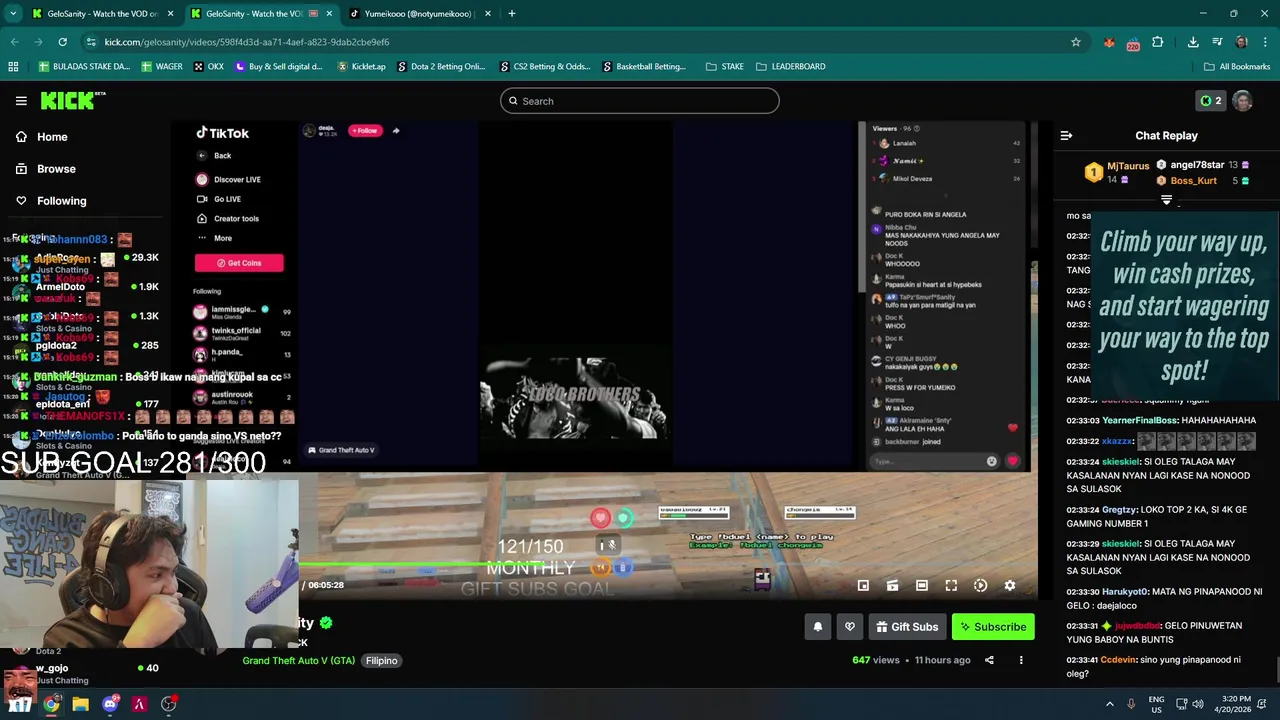The image size is (1280, 720).
Task: Open the media controls button
Action: pyautogui.click(x=1217, y=42)
